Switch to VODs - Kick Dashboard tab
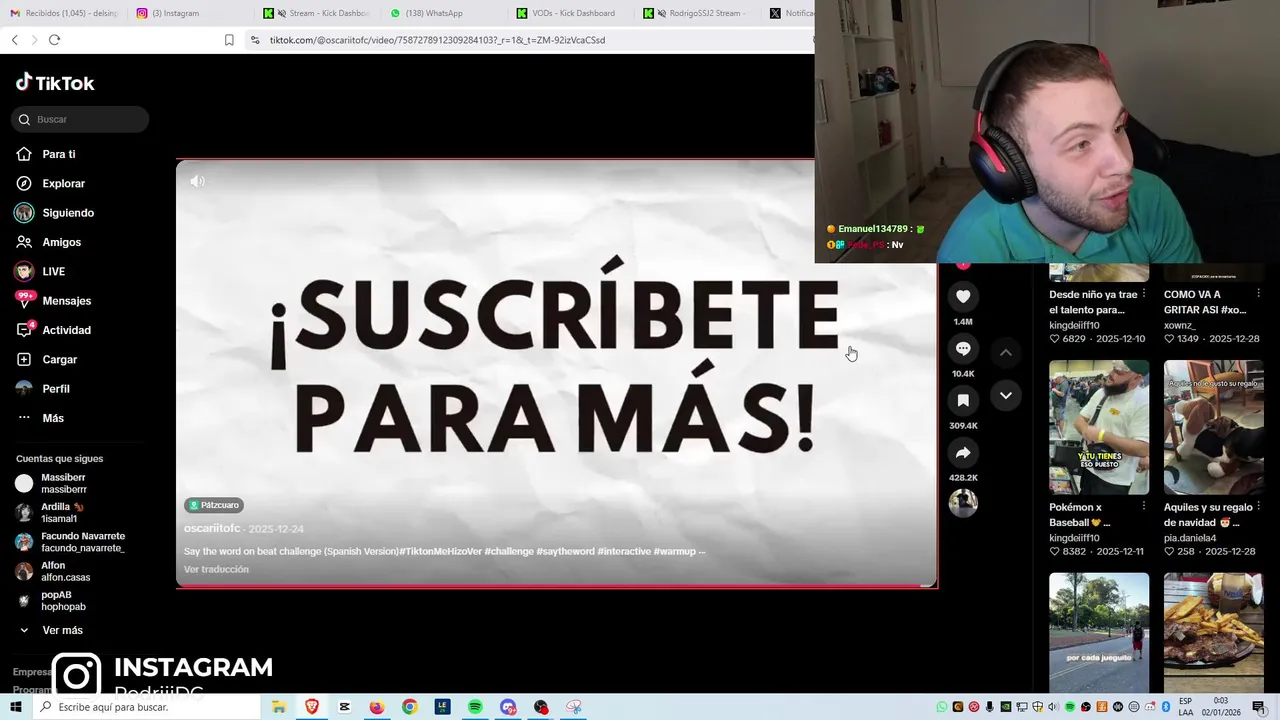 567,13
